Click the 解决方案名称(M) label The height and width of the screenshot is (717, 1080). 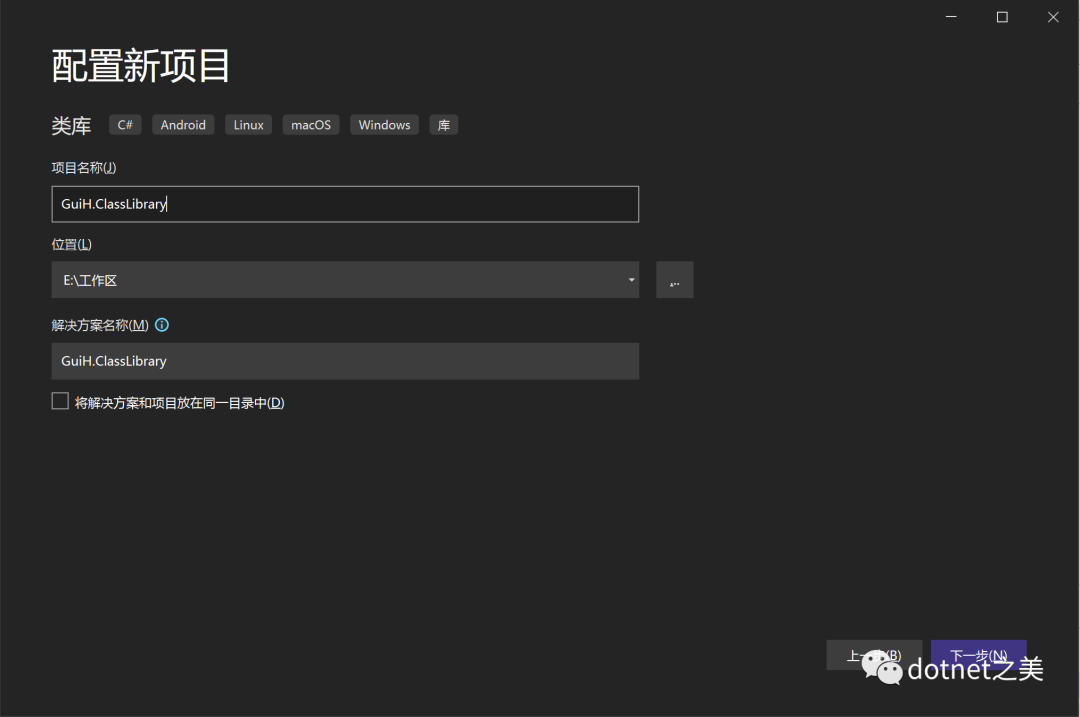[100, 325]
